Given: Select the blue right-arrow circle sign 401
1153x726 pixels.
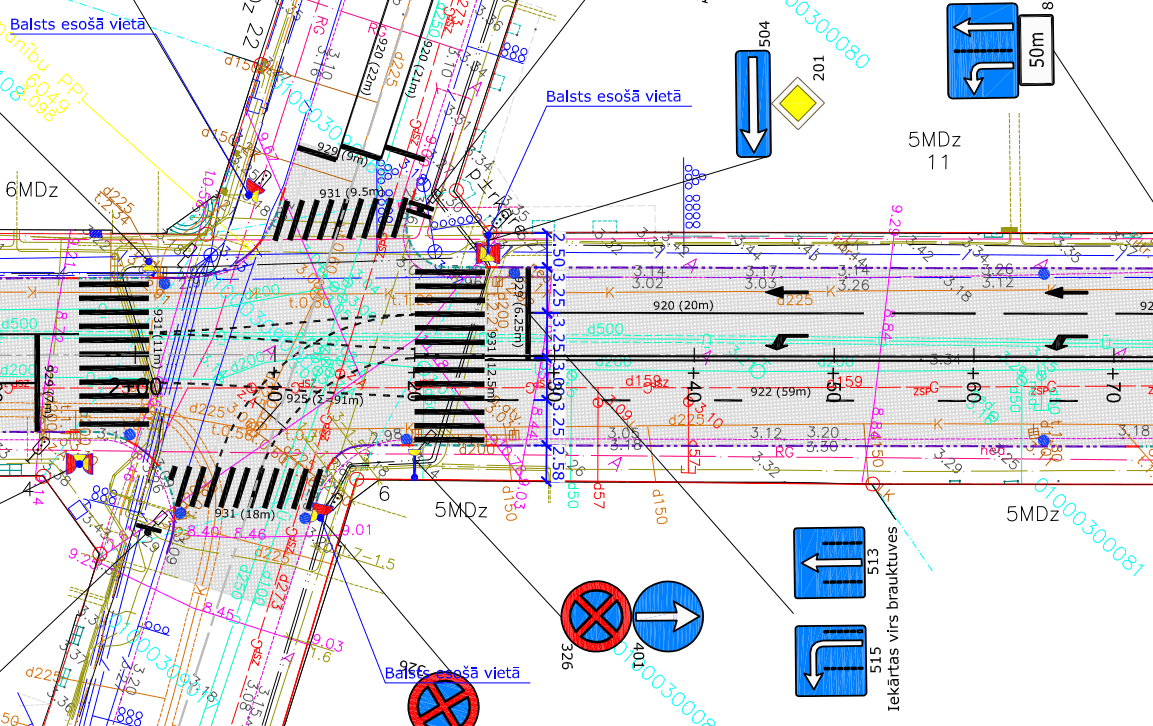Looking at the screenshot, I should (668, 617).
